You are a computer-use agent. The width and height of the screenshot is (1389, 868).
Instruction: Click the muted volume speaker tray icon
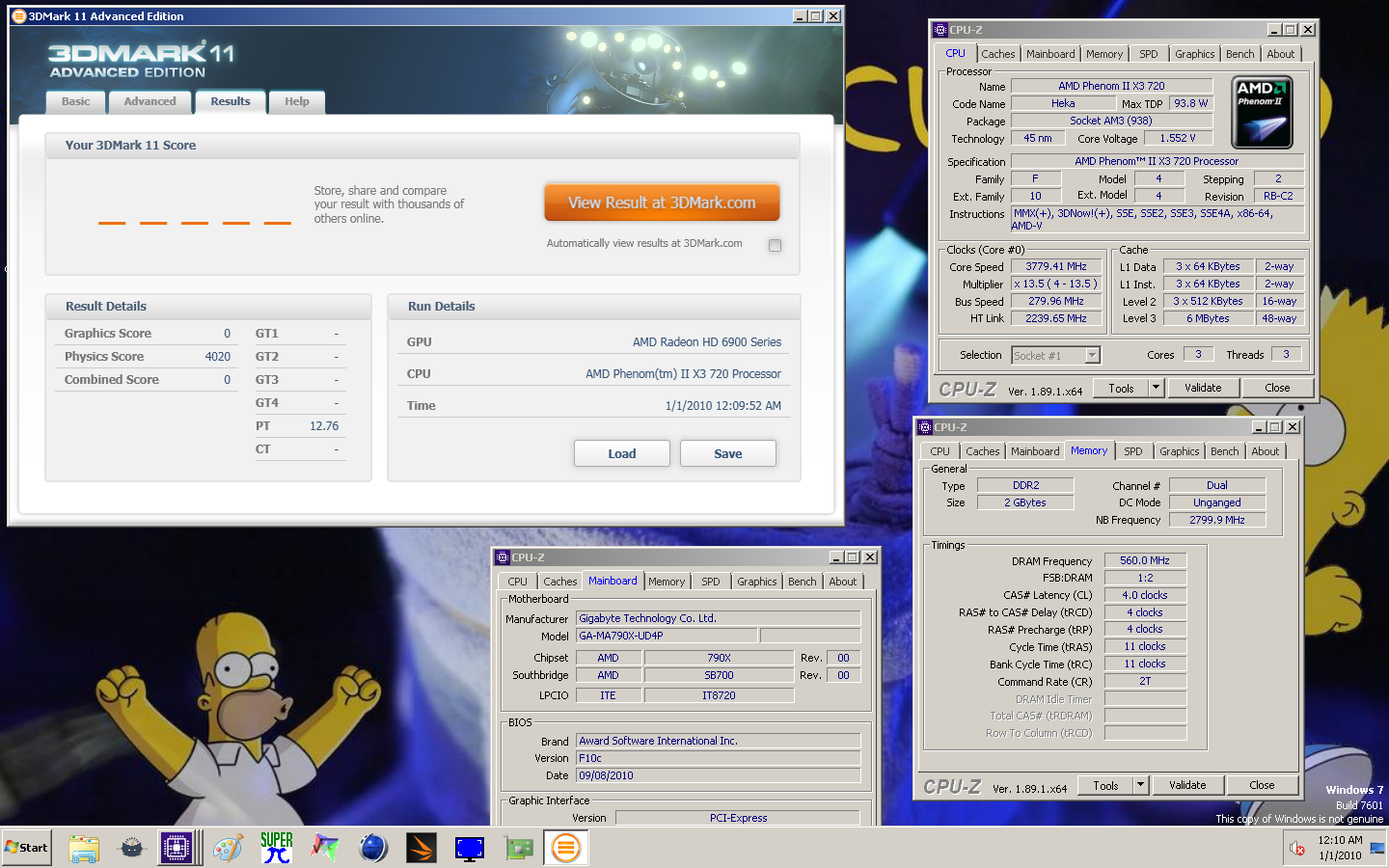[1297, 849]
